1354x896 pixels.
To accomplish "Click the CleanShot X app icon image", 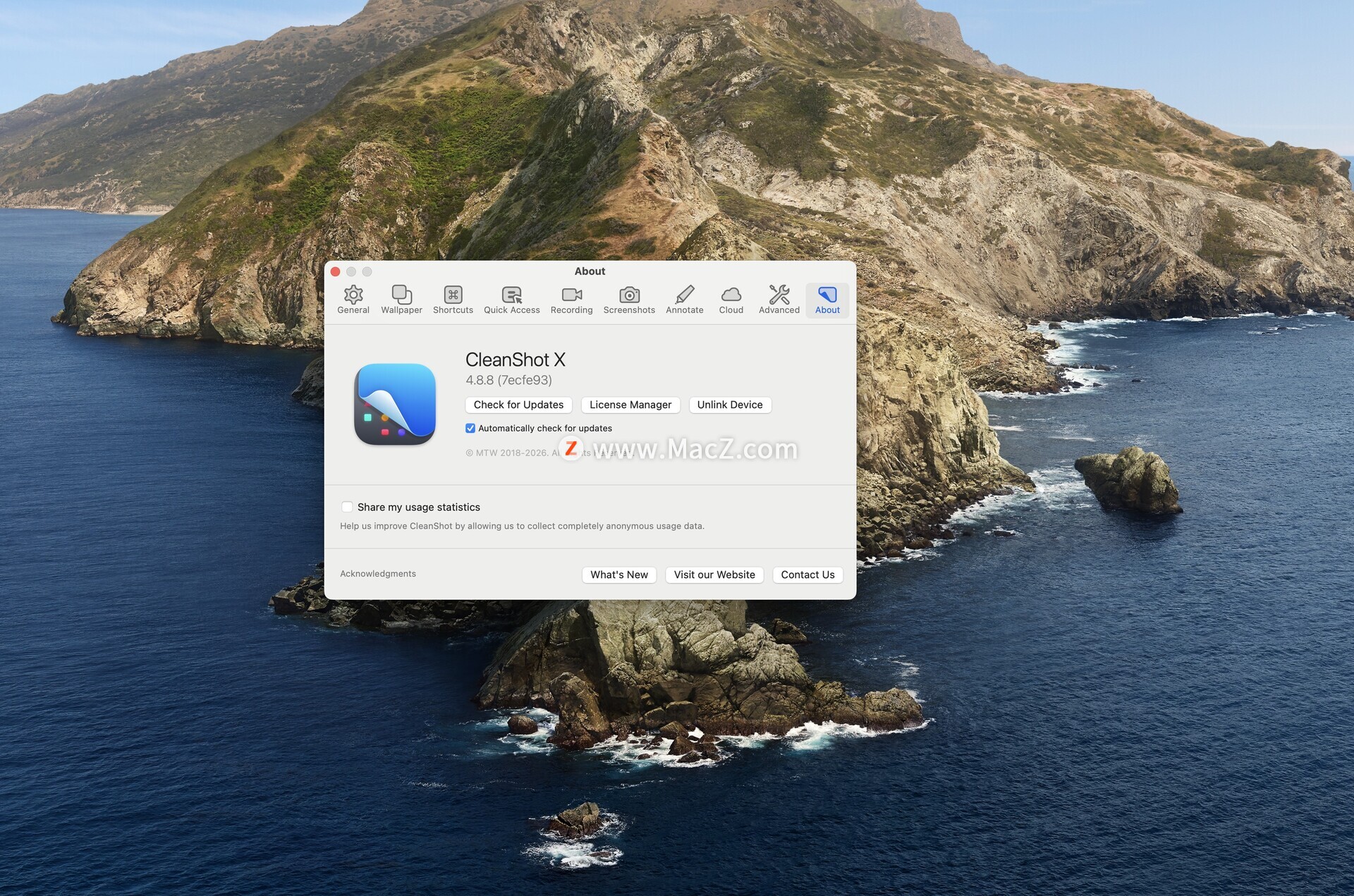I will (395, 404).
